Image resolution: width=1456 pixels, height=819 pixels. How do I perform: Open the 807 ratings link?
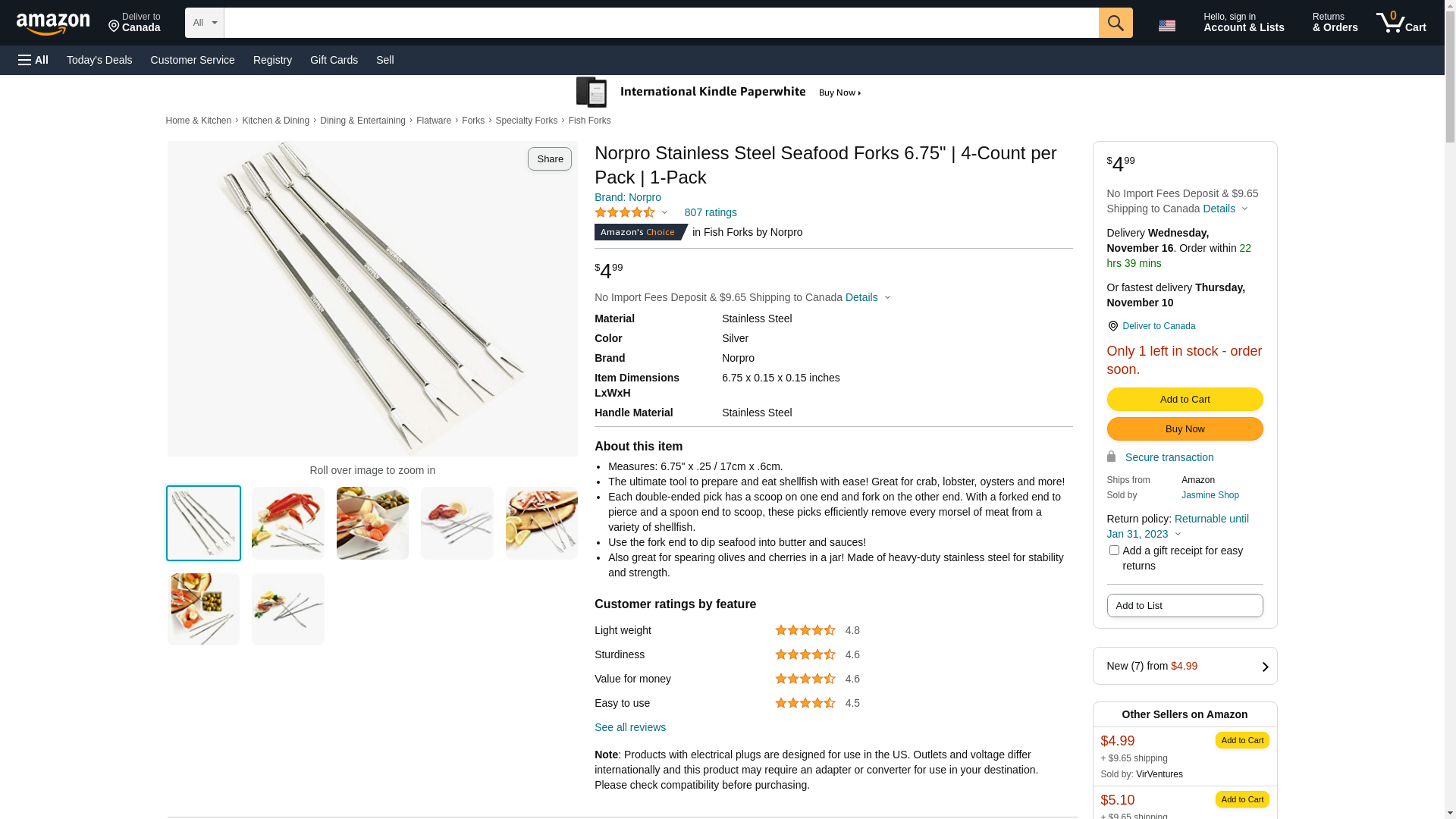click(710, 213)
